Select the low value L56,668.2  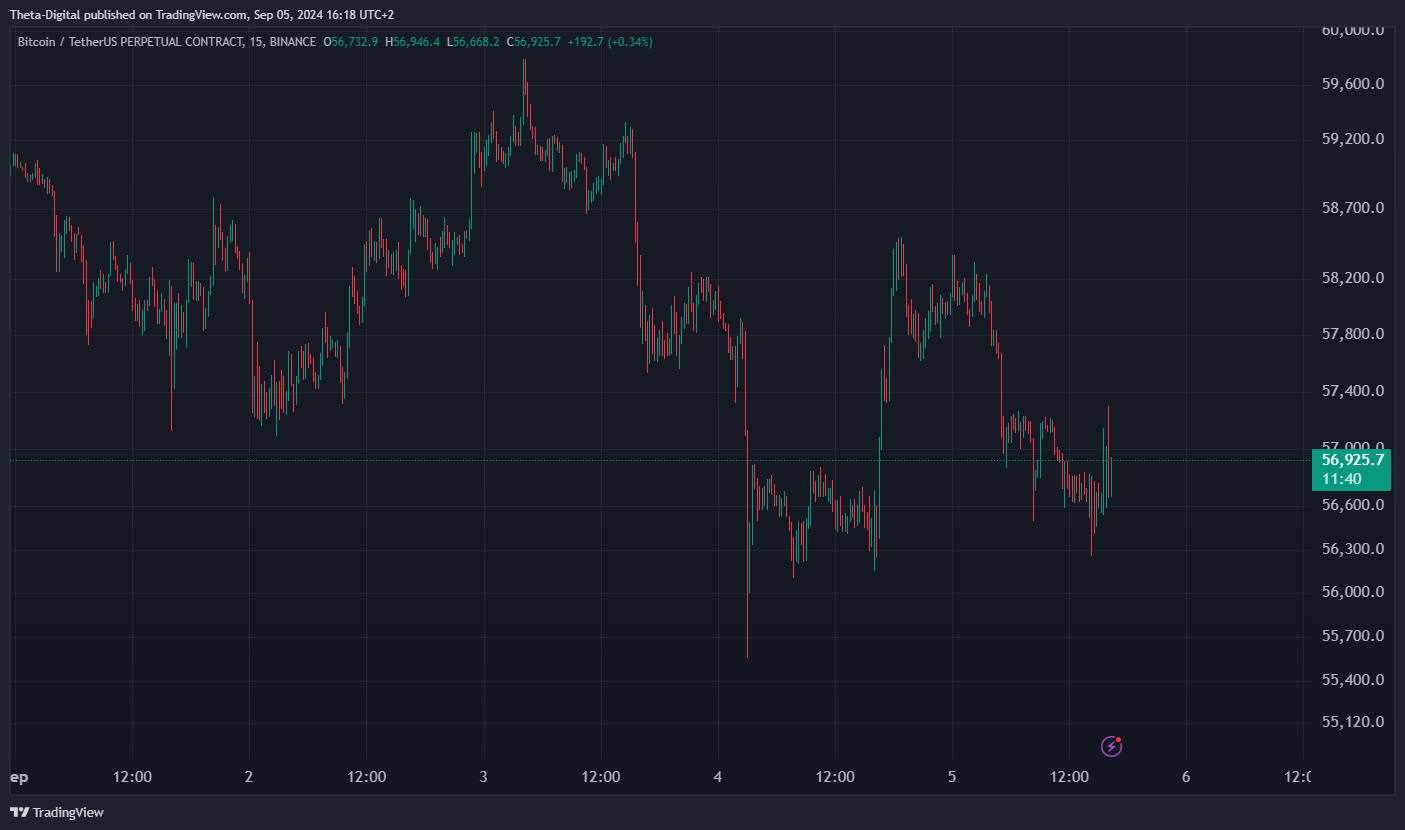click(x=473, y=42)
